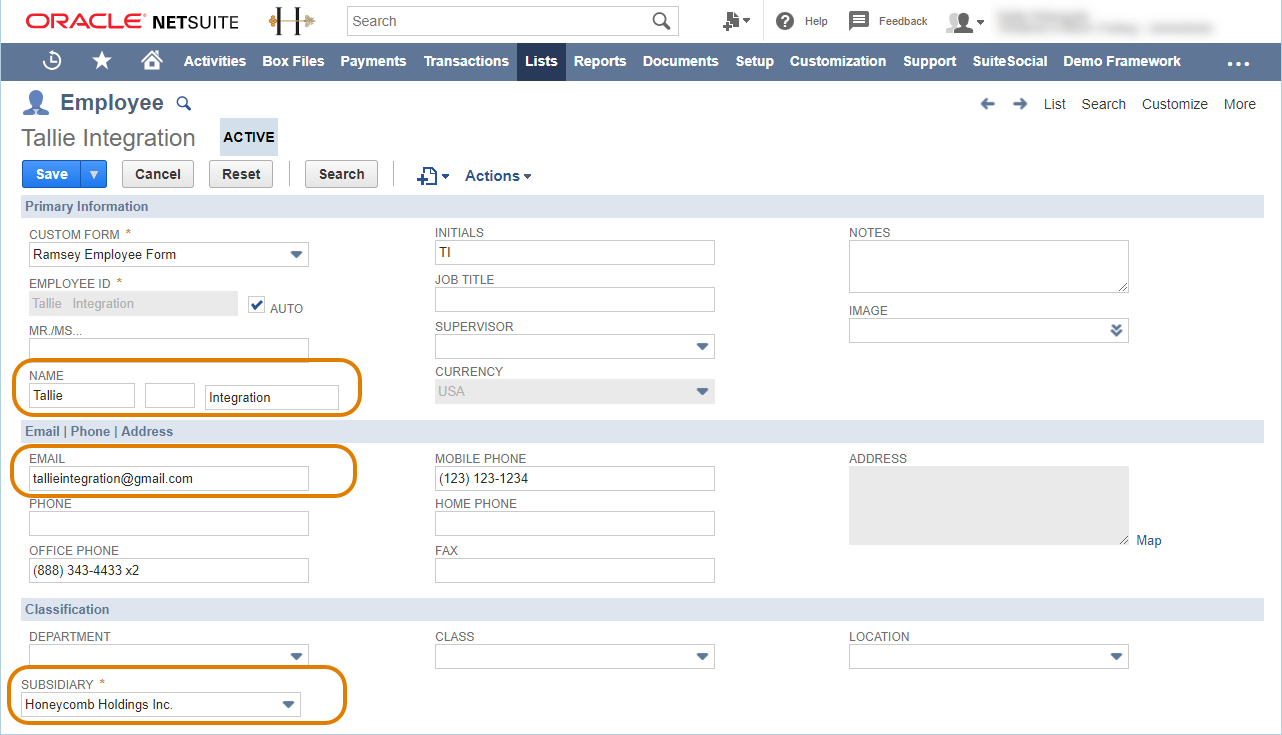
Task: Click the Reset button
Action: (241, 174)
